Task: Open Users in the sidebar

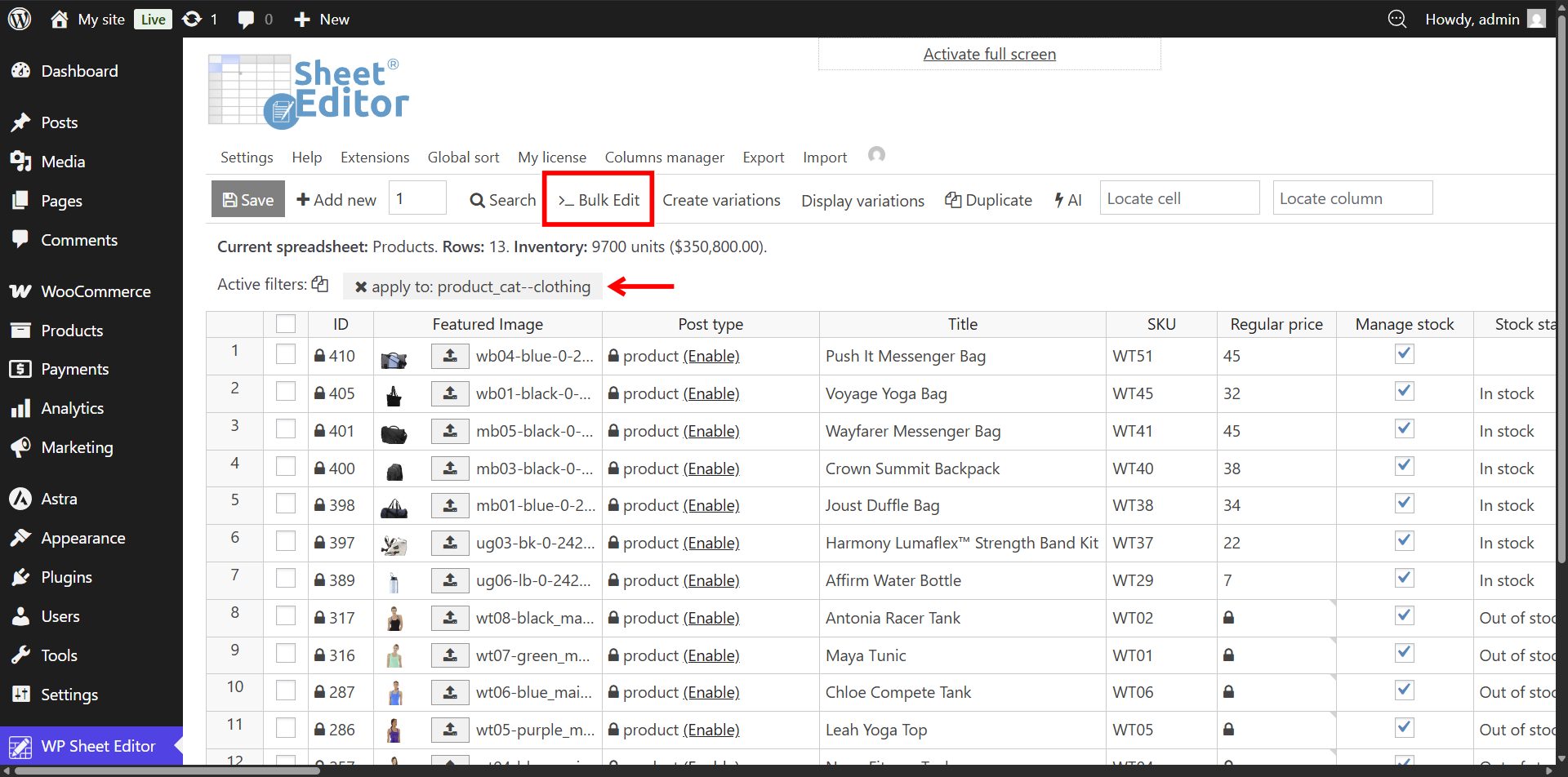Action: click(x=60, y=616)
